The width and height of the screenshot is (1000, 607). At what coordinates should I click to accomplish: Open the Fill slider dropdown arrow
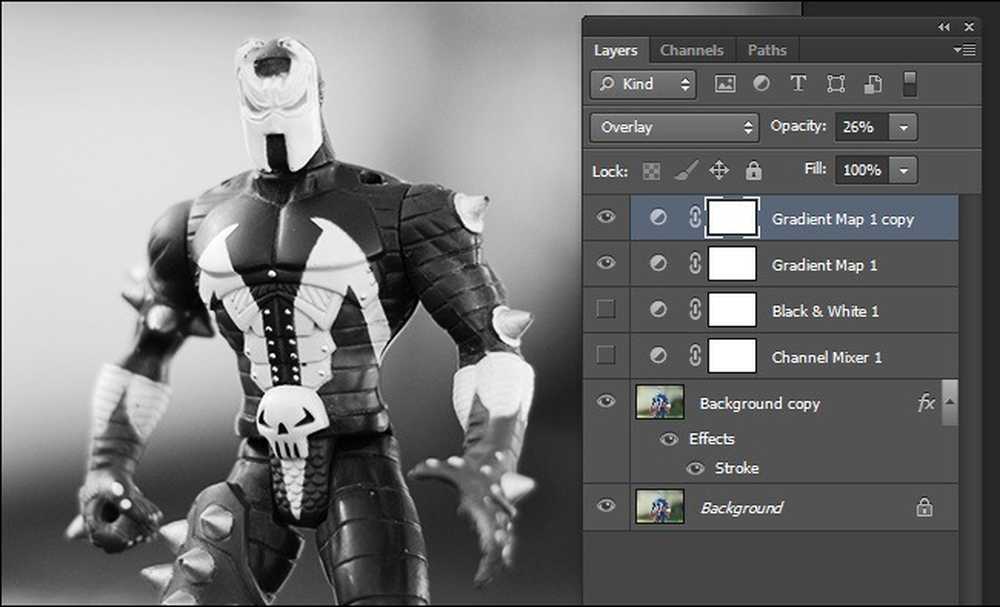coord(903,170)
